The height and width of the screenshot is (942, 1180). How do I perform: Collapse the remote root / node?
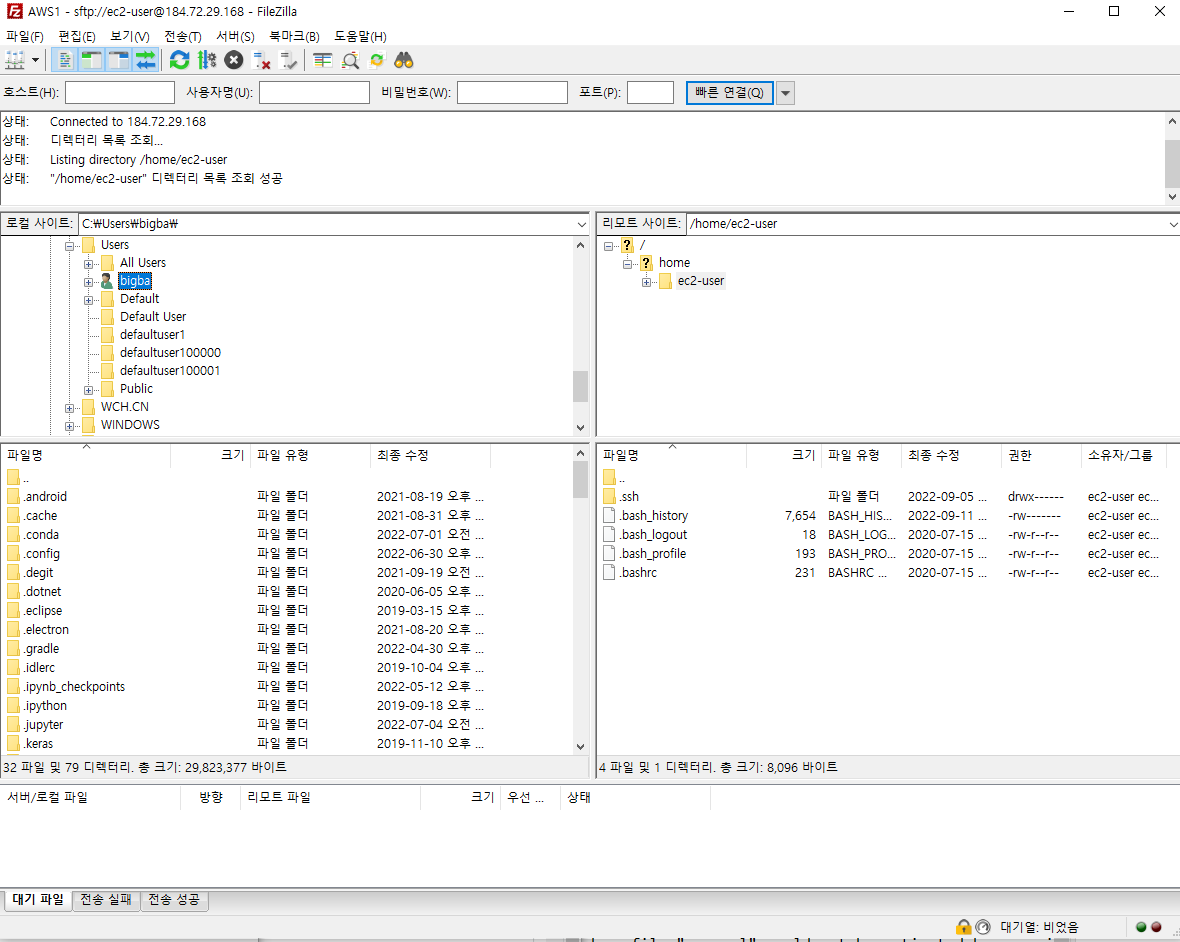(608, 245)
